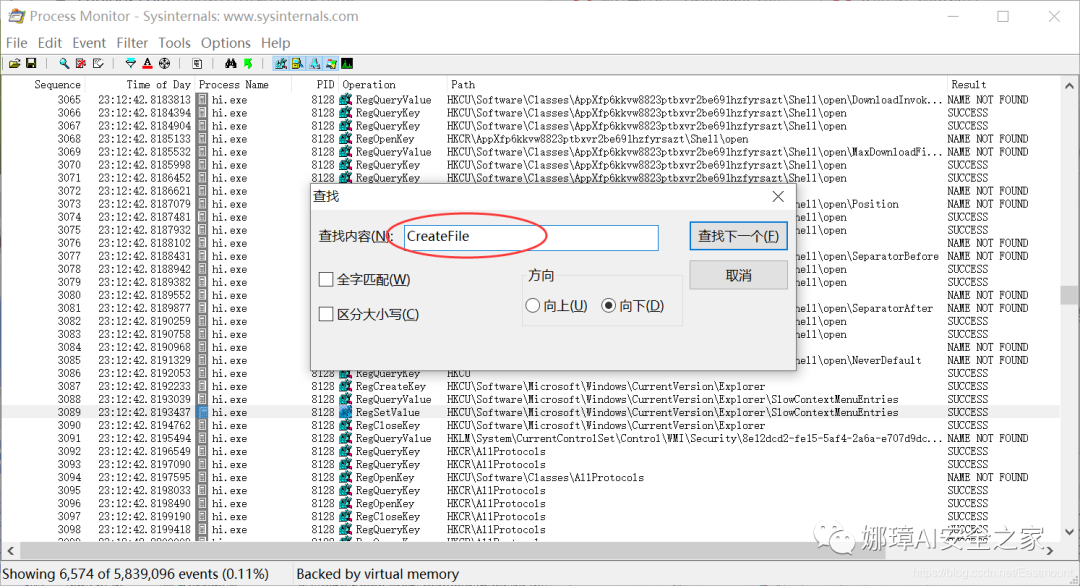Open the File menu
The image size is (1080, 586).
16,43
